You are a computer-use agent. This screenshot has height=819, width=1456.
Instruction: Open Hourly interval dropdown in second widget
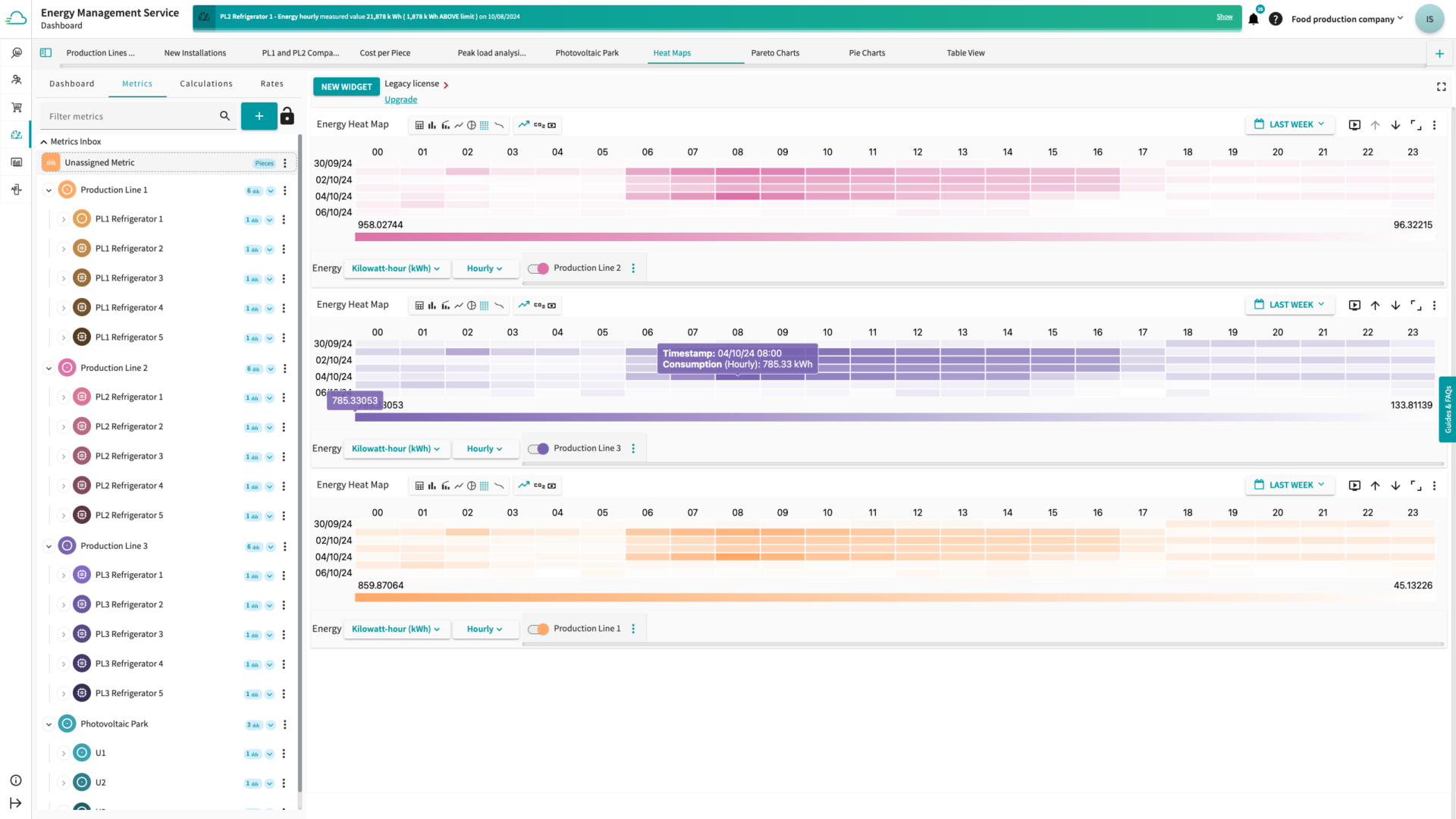(485, 449)
